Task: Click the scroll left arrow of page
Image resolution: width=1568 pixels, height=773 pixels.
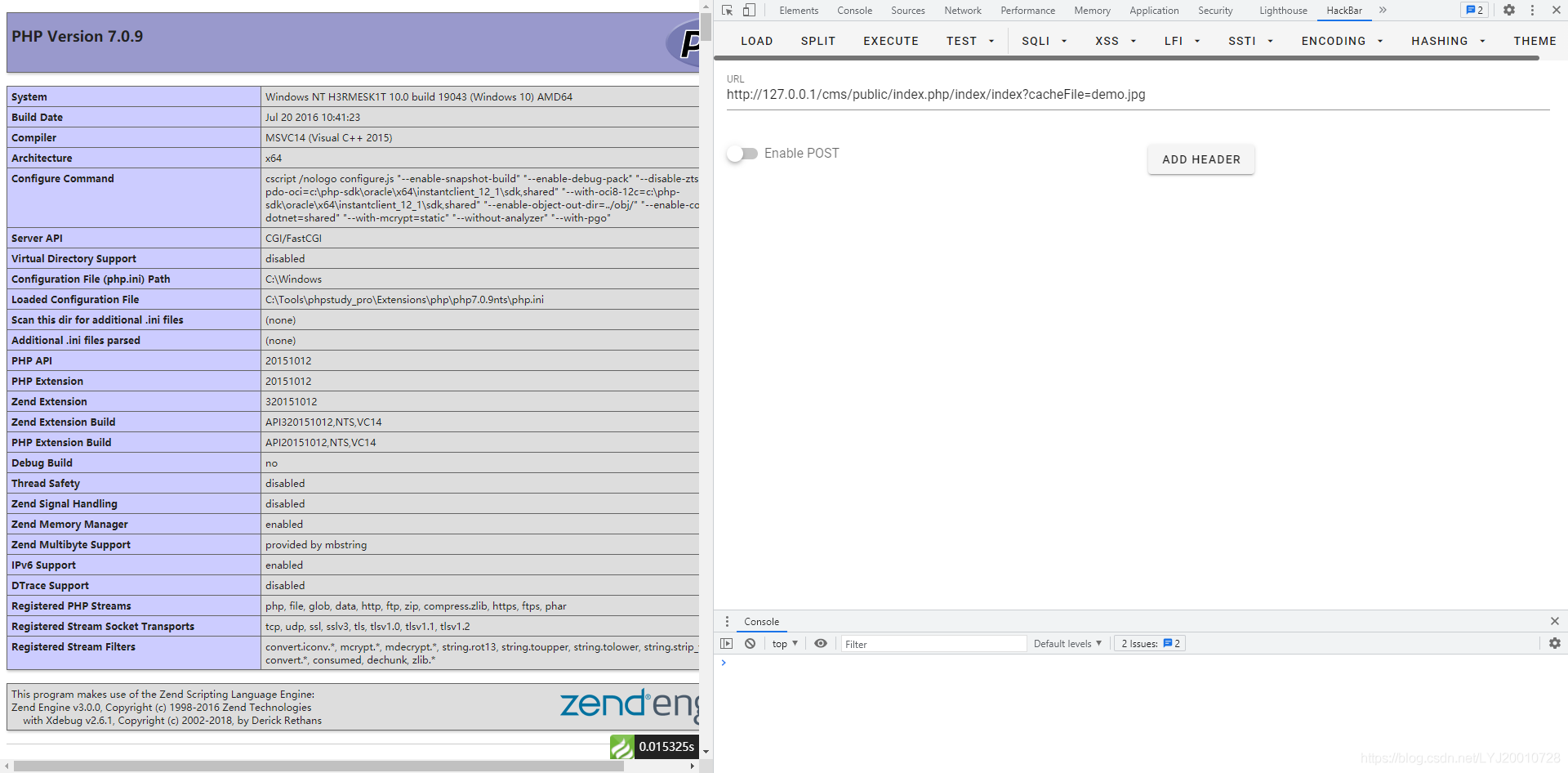Action: 7,766
